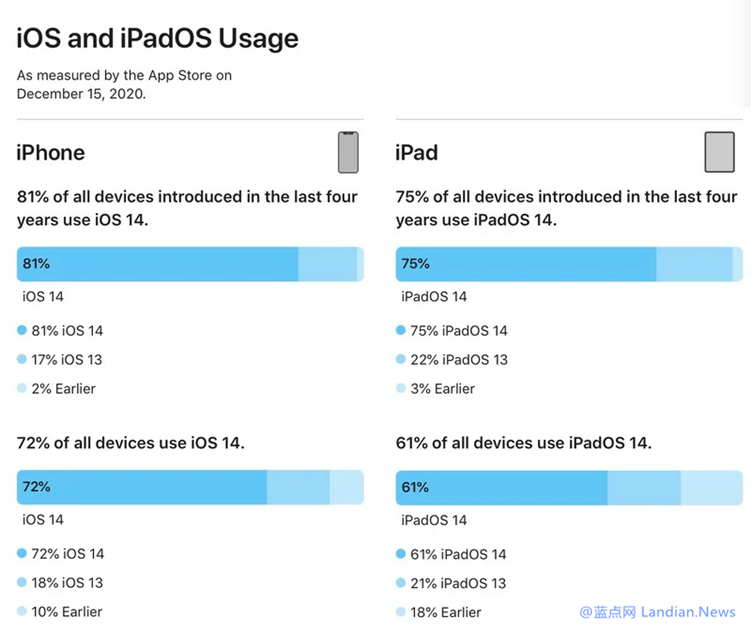Click the iPhone device icon

[x=347, y=152]
